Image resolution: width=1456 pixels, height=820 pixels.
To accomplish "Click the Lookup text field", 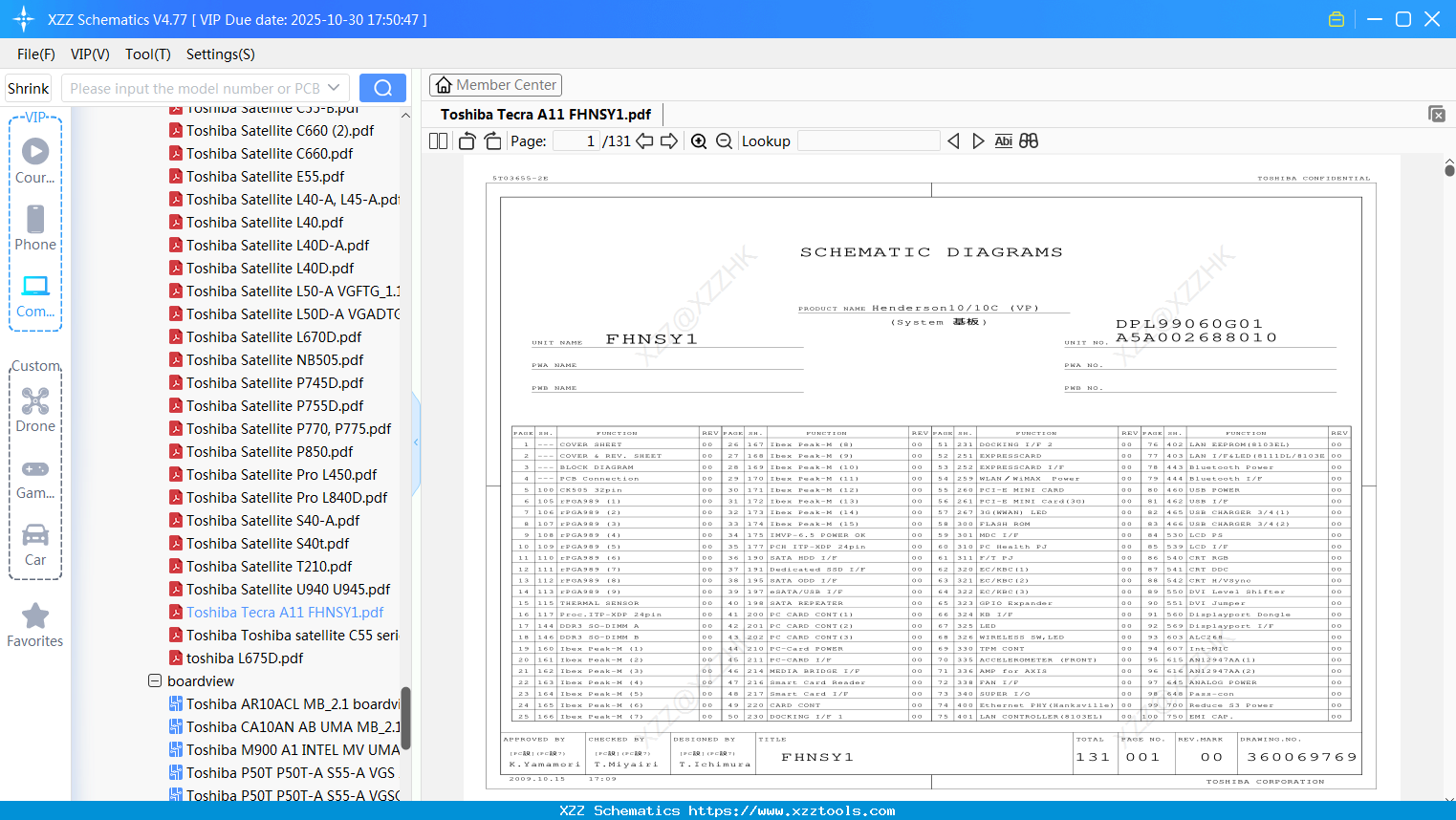I will point(869,140).
